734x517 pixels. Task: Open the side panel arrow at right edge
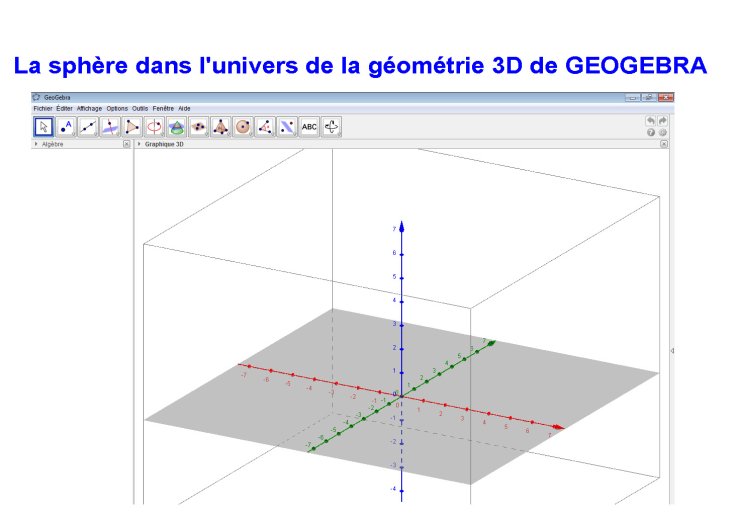672,351
